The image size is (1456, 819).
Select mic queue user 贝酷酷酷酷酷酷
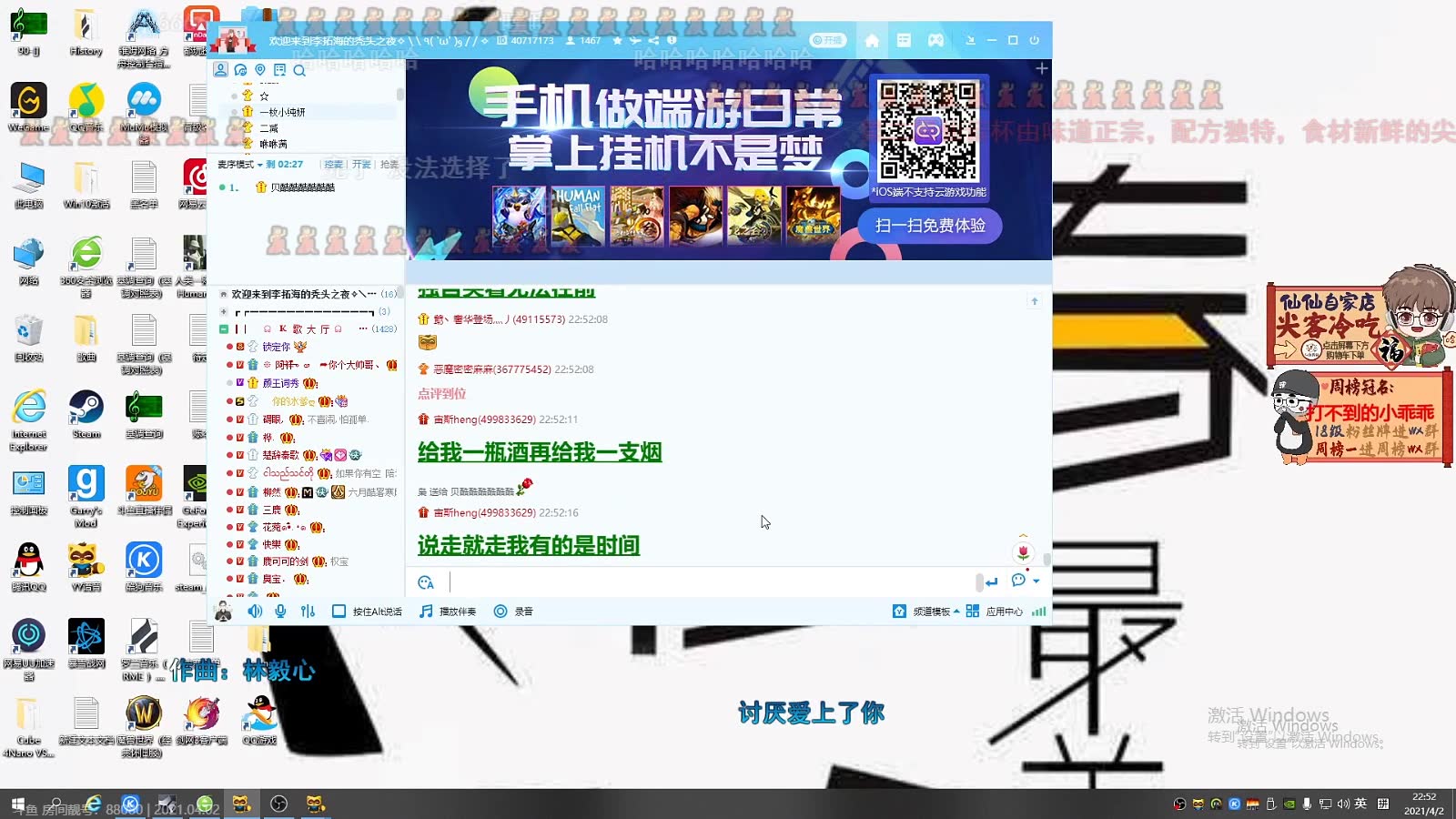(x=302, y=187)
